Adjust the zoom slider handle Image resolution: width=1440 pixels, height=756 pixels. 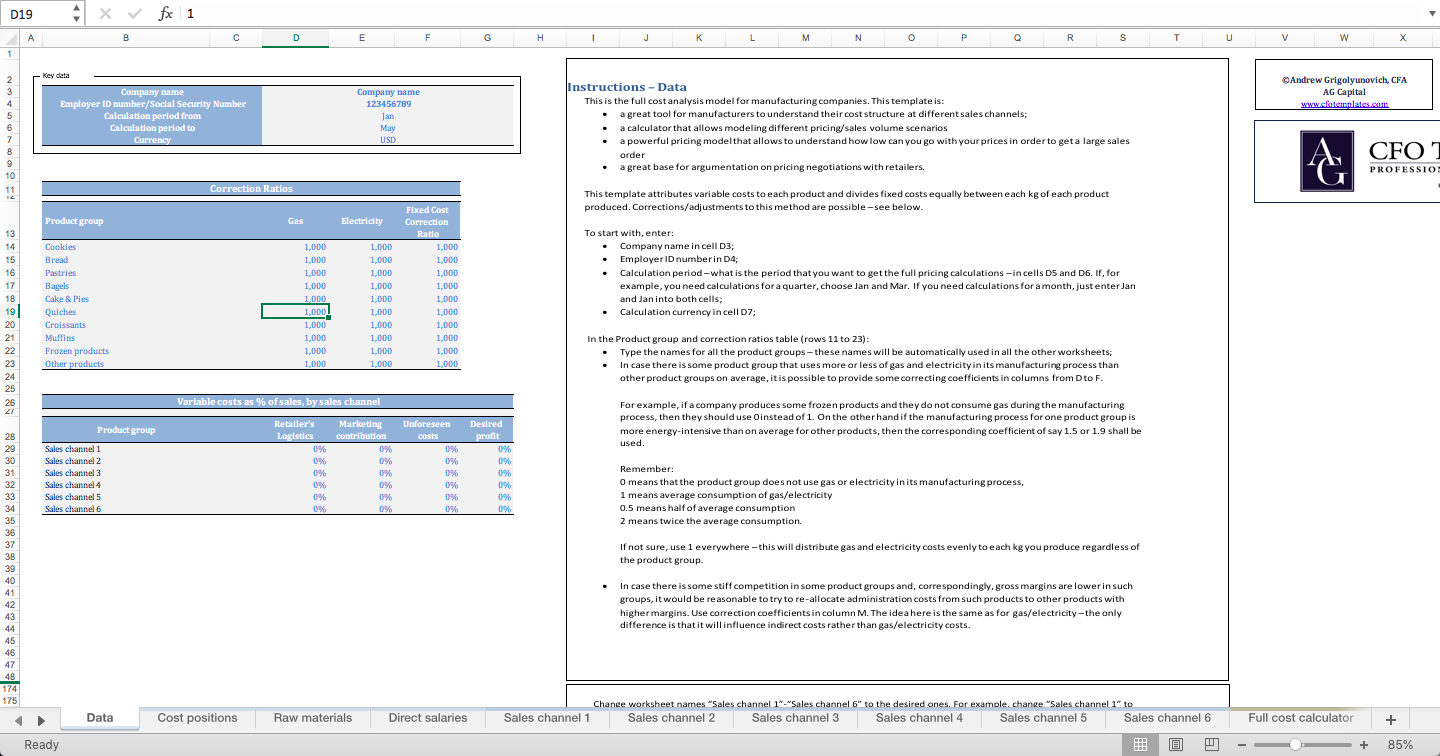pos(1296,744)
